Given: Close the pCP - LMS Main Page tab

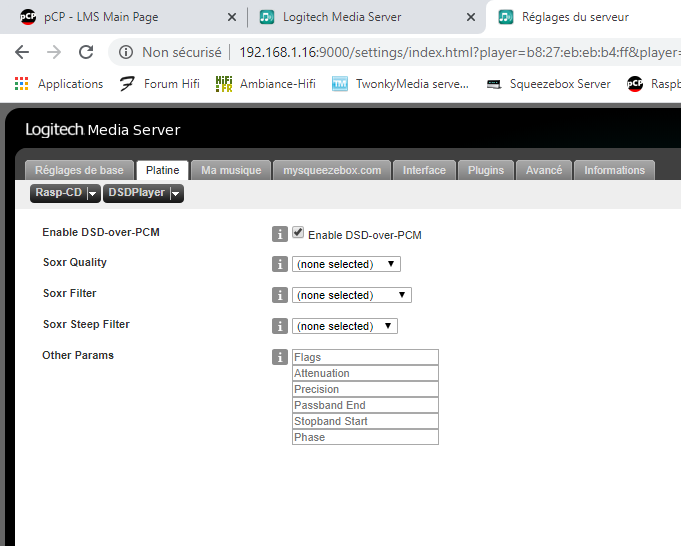Looking at the screenshot, I should (x=232, y=17).
